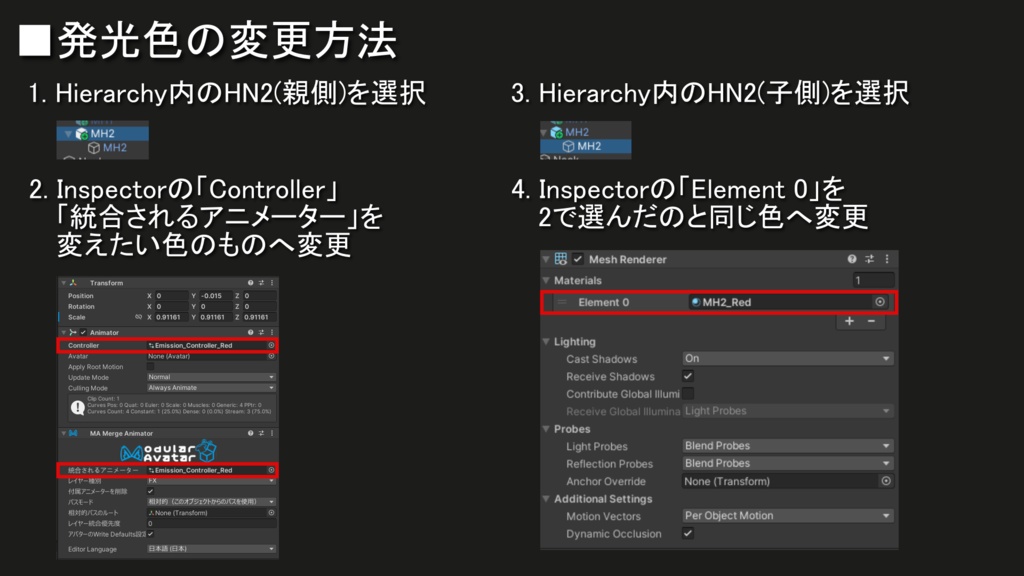Click the MA Merge Animator component icon

coord(73,433)
